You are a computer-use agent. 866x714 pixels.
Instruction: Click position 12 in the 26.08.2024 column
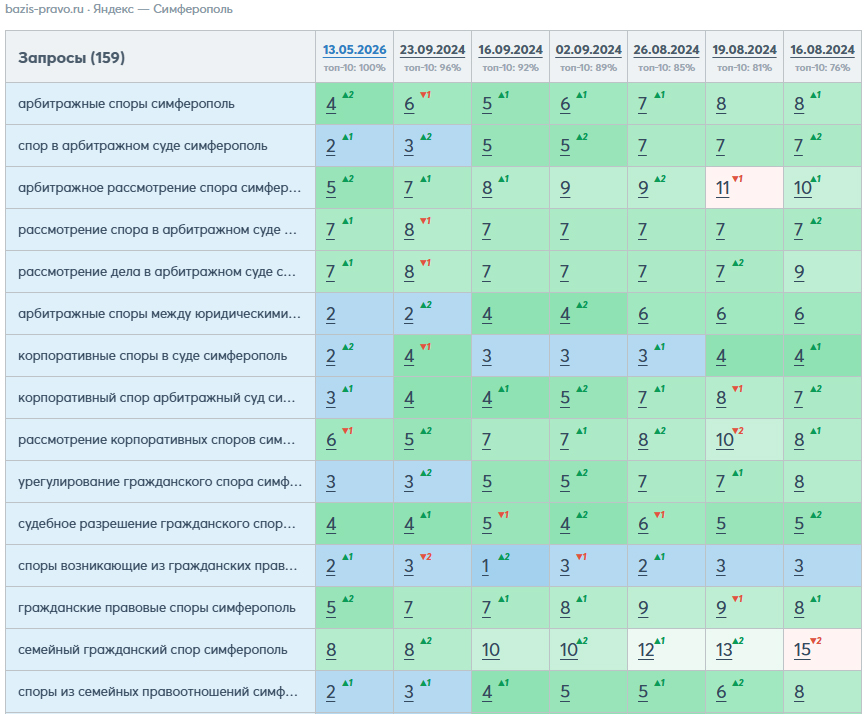pos(646,650)
